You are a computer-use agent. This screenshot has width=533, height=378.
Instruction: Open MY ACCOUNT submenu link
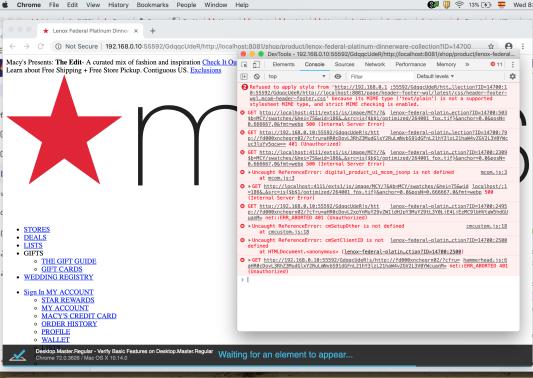pyautogui.click(x=65, y=308)
